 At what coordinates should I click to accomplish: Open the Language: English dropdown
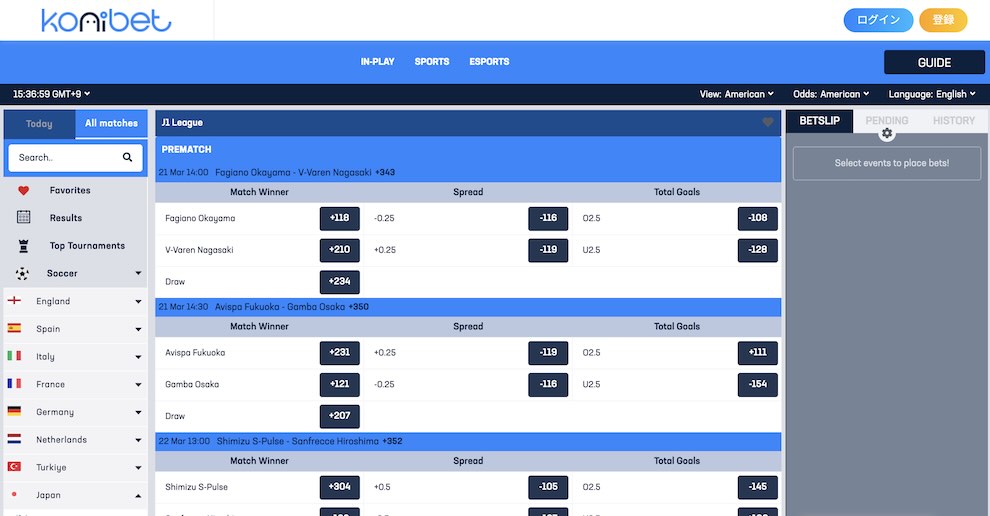click(932, 94)
